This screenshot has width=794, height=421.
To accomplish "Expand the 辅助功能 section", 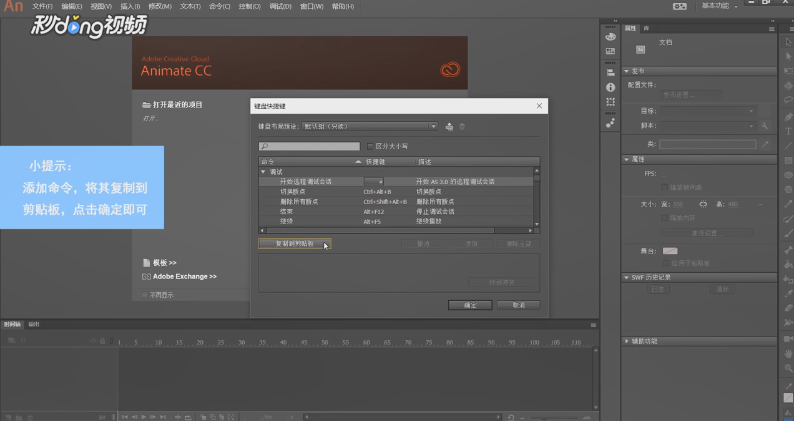I will [626, 341].
